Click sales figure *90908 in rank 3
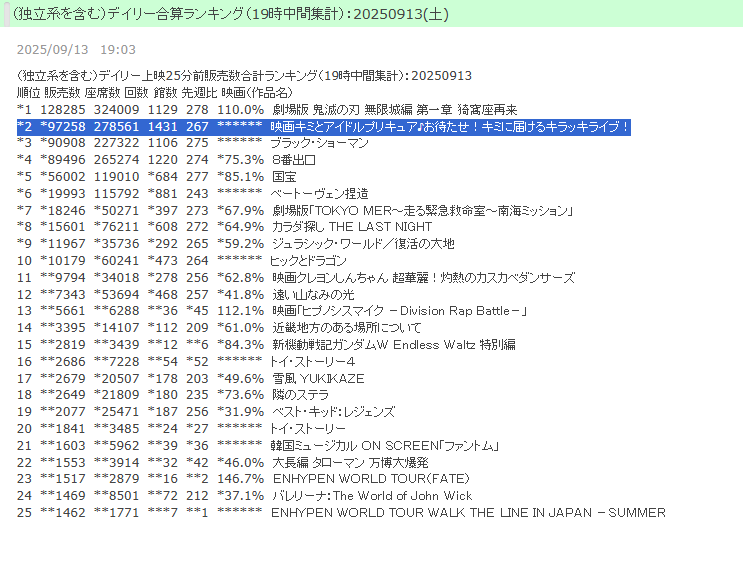 (x=63, y=143)
